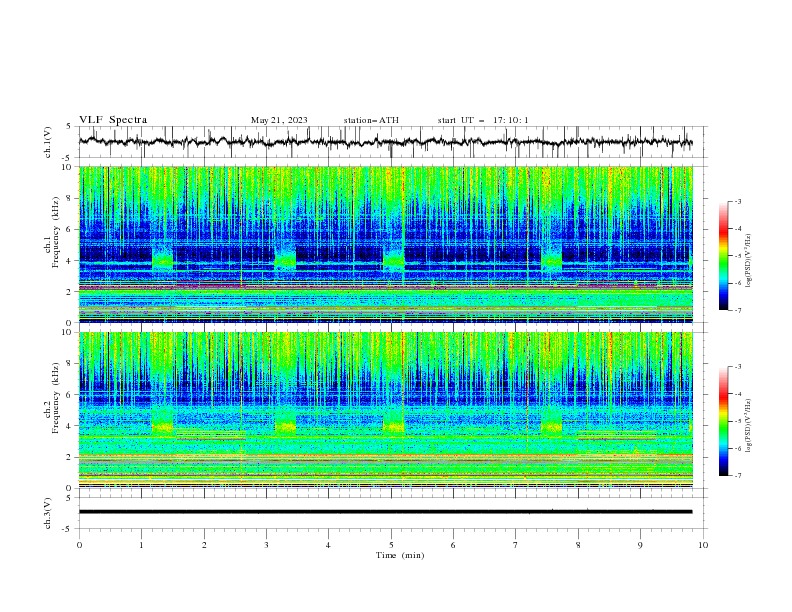
Task: Click the ch.1 4 kHz burst near minute 5
Action: [393, 261]
